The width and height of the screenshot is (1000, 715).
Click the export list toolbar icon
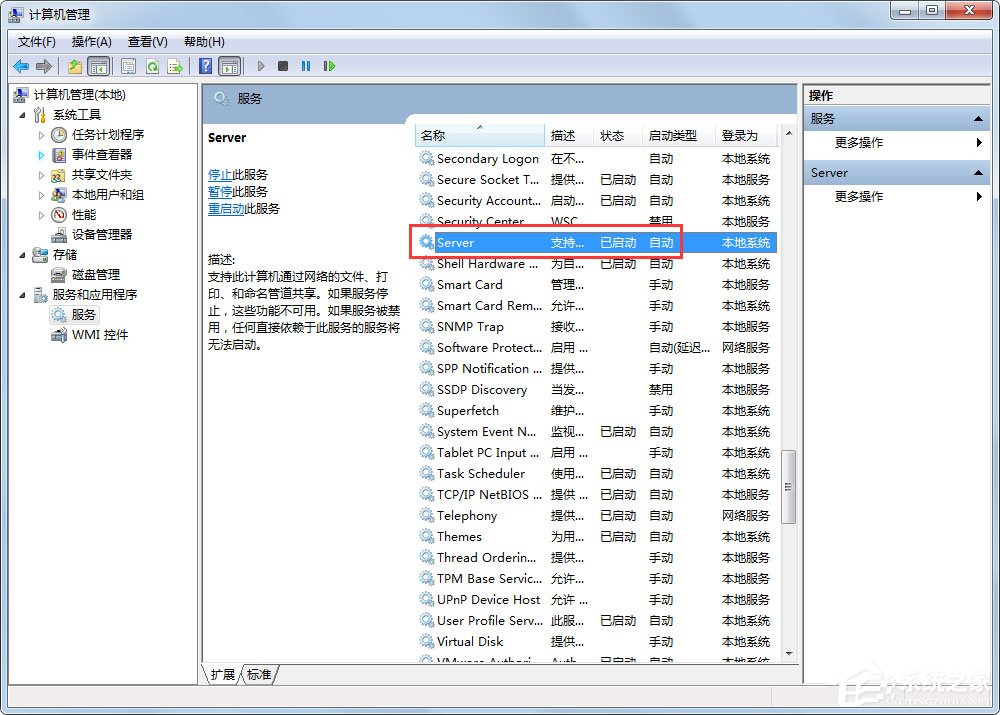click(177, 66)
